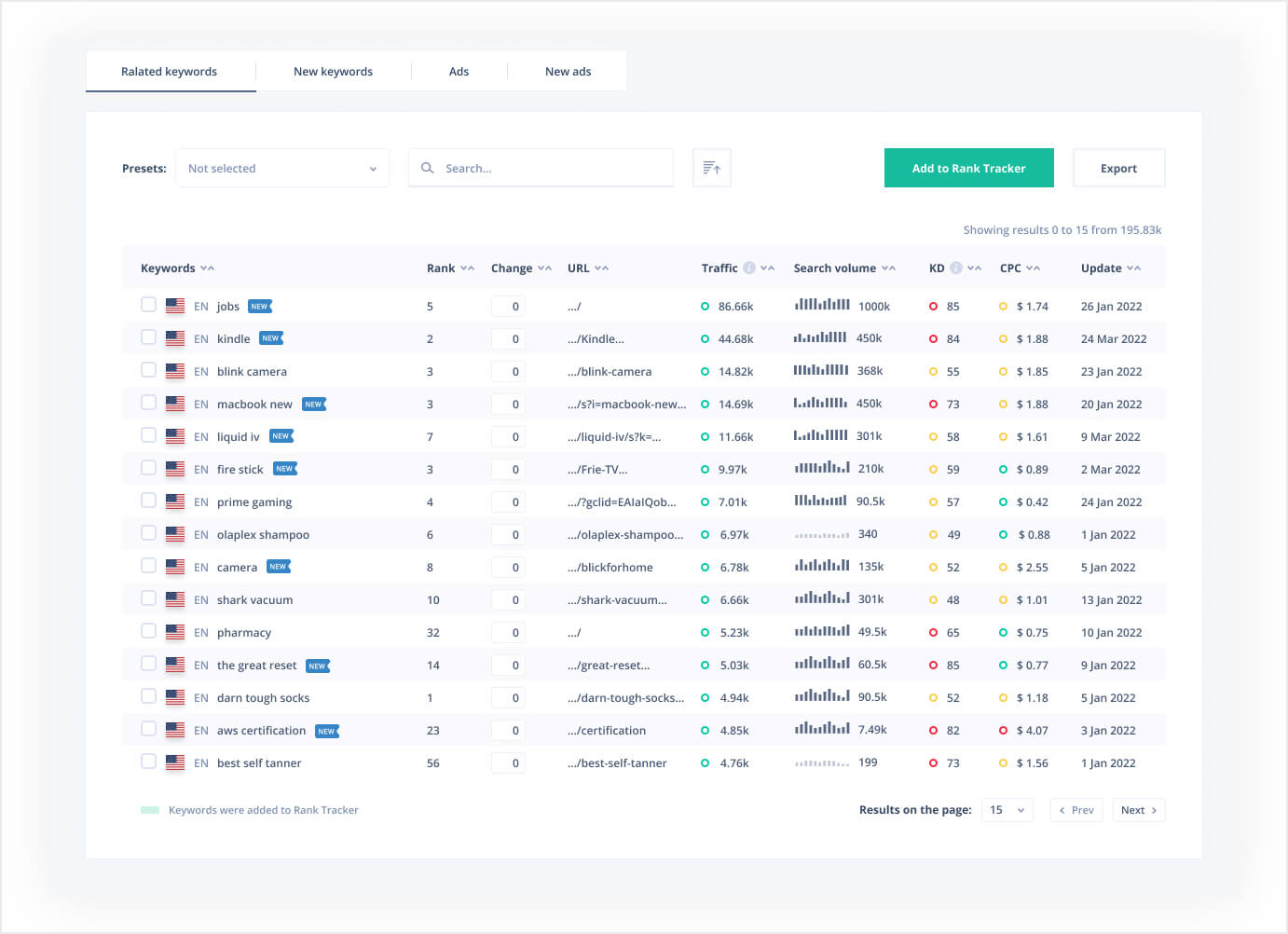Check the shark vacuum row checkbox
Viewport: 1288px width, 934px height.
click(148, 598)
